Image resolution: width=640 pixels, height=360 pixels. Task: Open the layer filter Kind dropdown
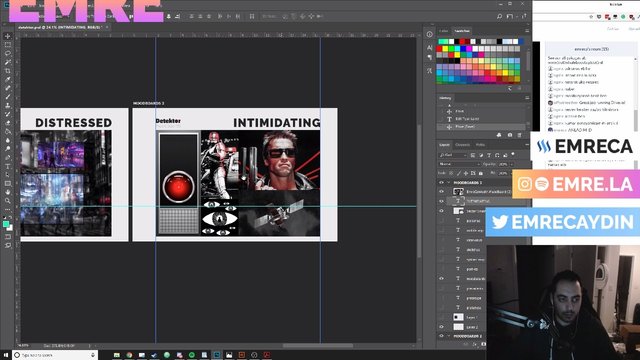click(452, 155)
